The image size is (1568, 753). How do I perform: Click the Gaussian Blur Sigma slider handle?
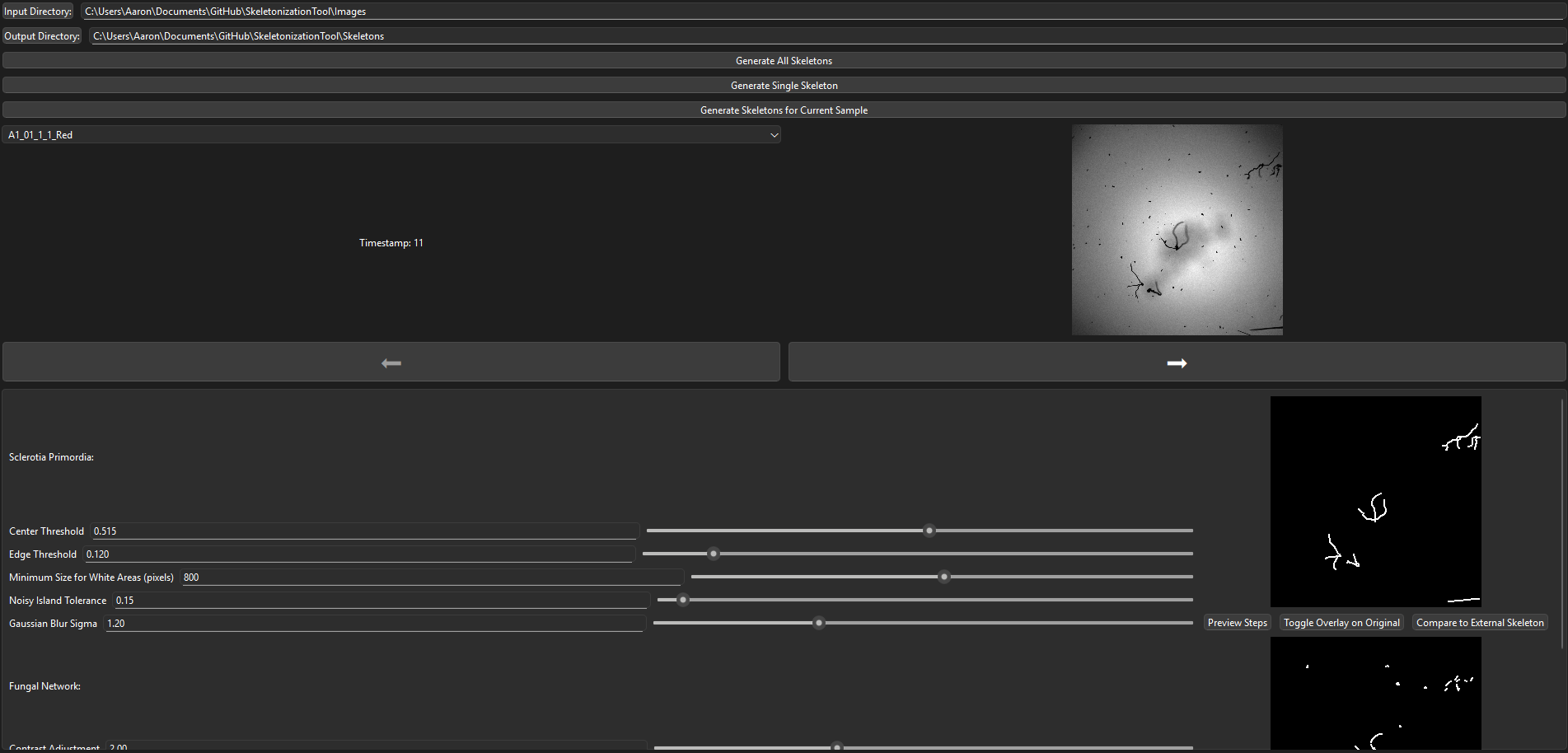point(819,623)
